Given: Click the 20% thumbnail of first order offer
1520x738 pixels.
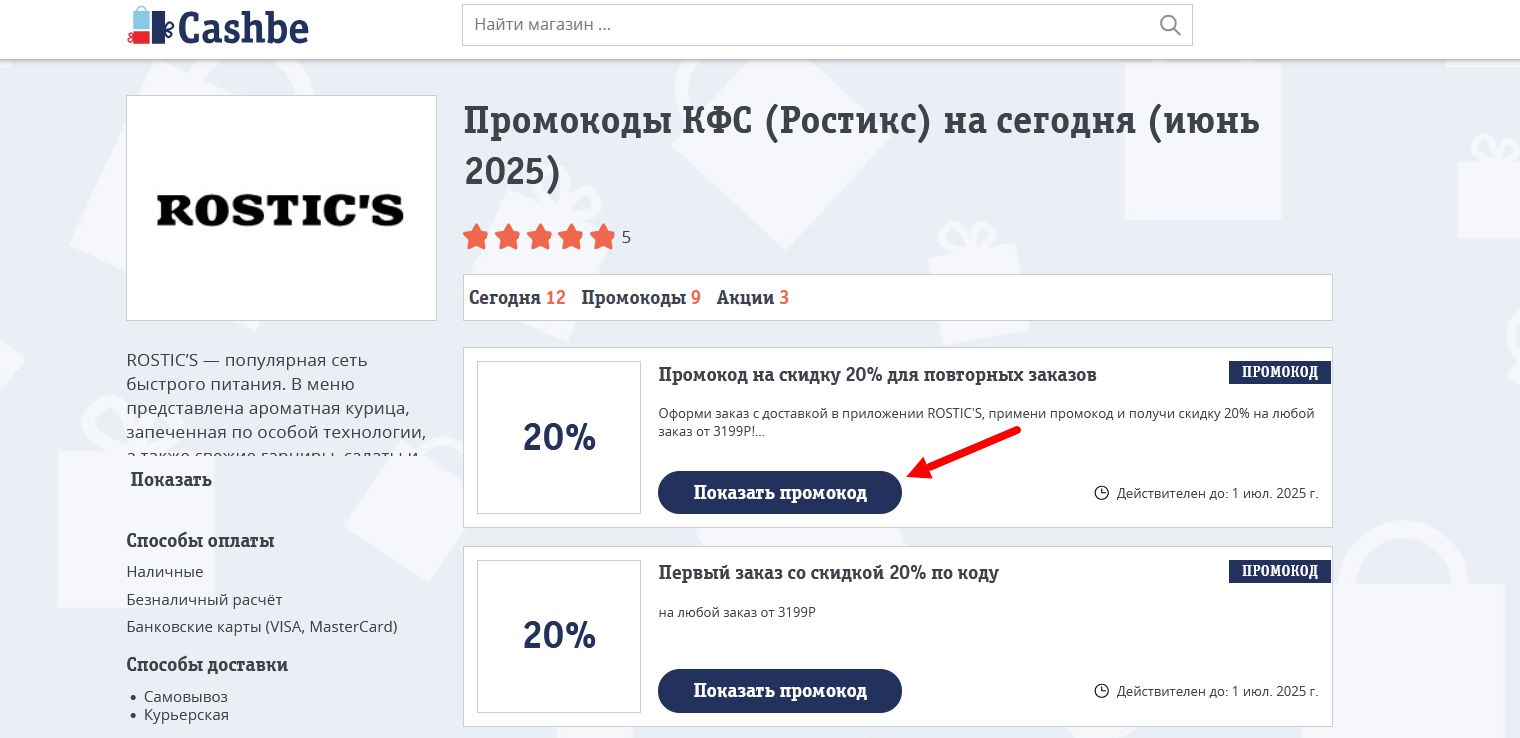Looking at the screenshot, I should click(x=559, y=636).
